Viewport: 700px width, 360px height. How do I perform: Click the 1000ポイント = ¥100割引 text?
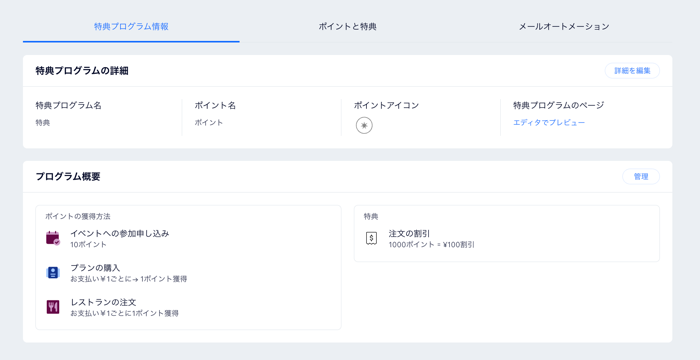pyautogui.click(x=432, y=244)
